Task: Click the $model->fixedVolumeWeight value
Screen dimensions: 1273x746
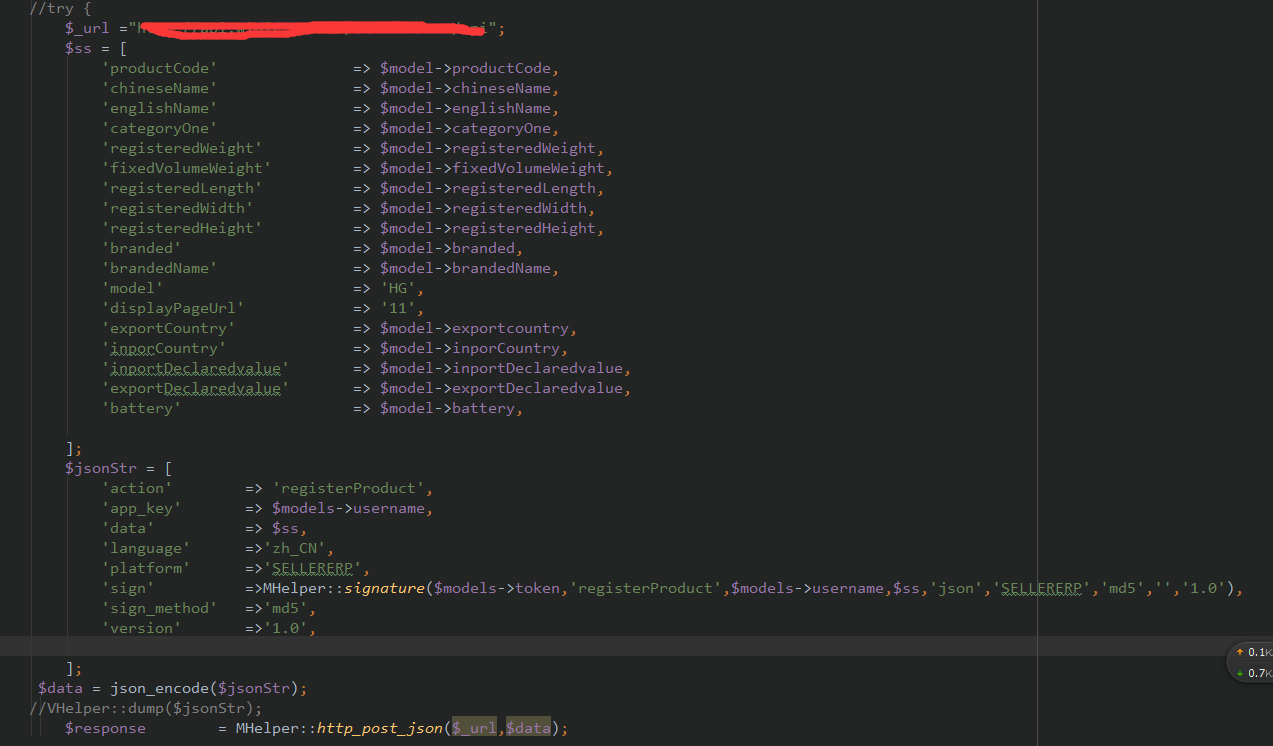Action: 492,168
